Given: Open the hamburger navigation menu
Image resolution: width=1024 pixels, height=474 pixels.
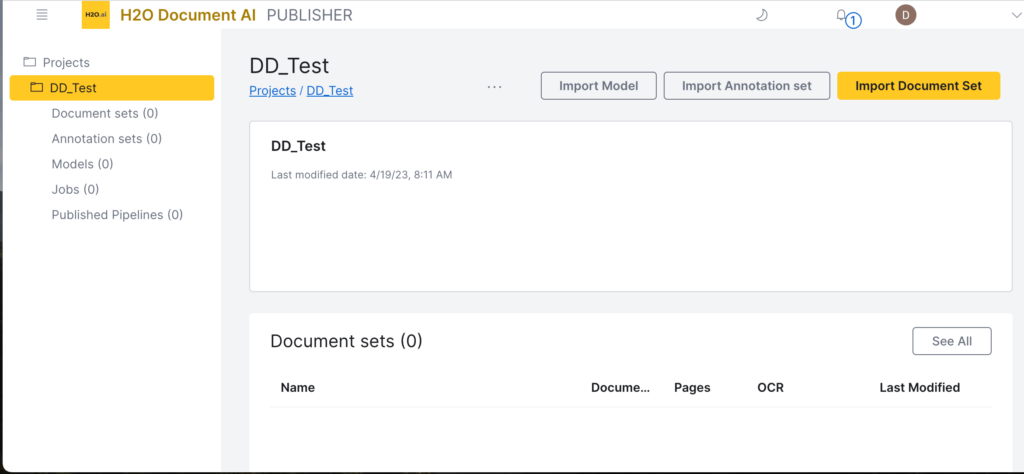Looking at the screenshot, I should pyautogui.click(x=42, y=15).
